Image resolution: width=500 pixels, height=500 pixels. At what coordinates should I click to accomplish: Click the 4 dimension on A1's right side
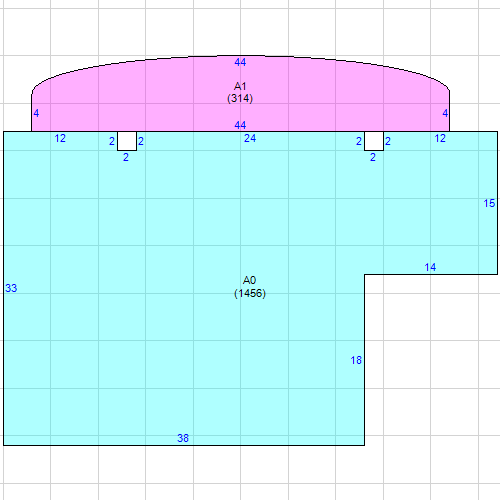[x=445, y=113]
